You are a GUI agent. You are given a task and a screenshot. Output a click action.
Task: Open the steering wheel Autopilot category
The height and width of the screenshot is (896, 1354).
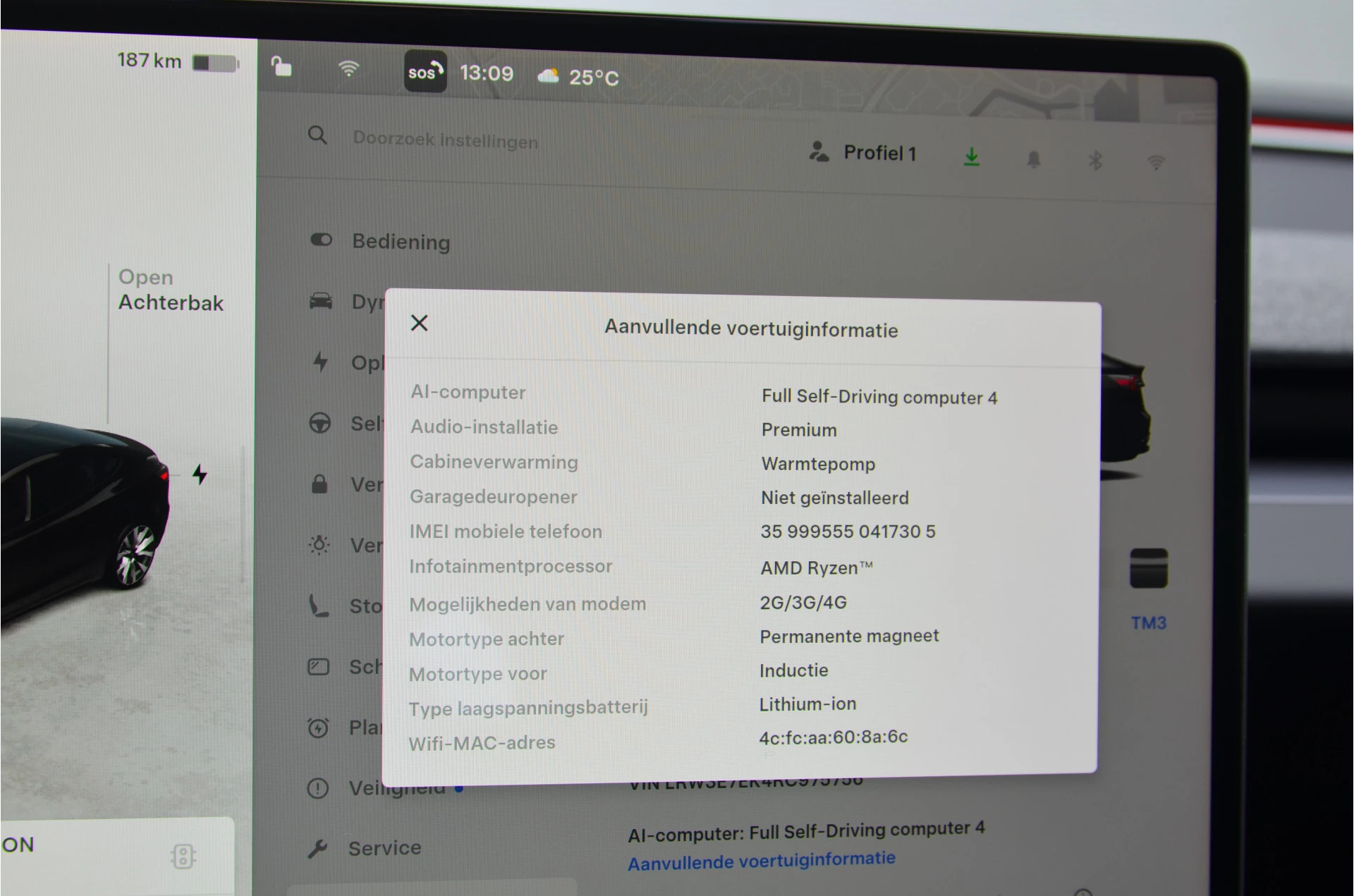click(x=319, y=423)
